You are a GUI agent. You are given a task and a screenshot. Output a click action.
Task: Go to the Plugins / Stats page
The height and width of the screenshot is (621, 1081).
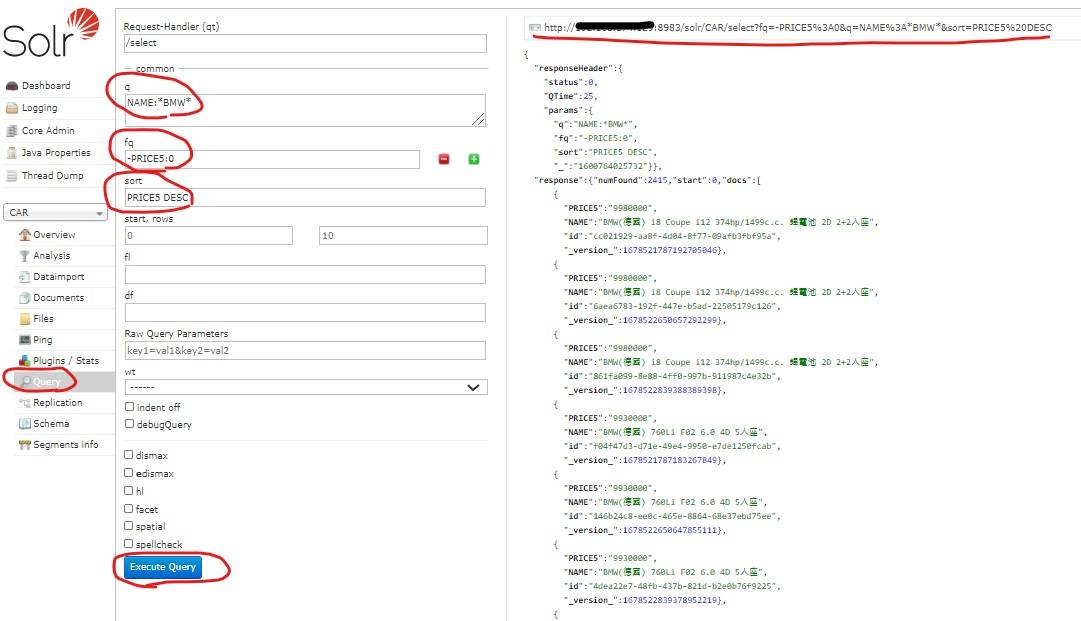coord(66,361)
